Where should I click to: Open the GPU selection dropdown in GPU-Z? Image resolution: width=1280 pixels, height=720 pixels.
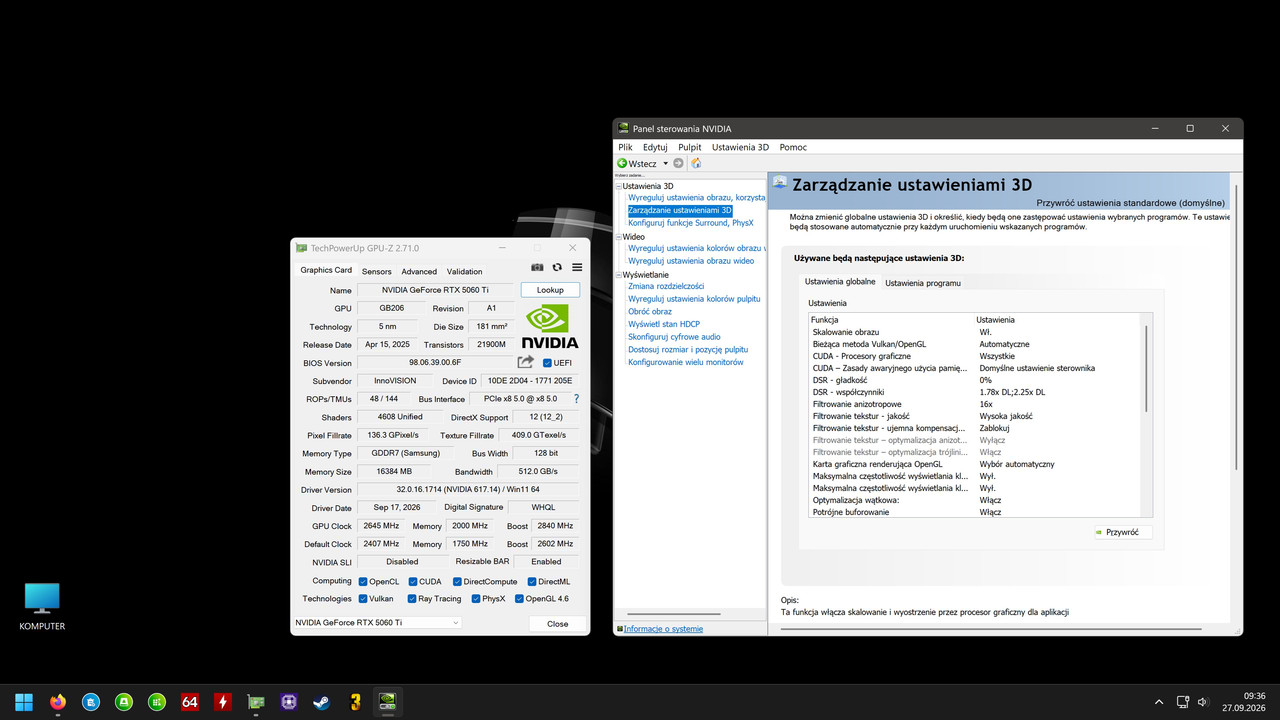click(x=377, y=623)
